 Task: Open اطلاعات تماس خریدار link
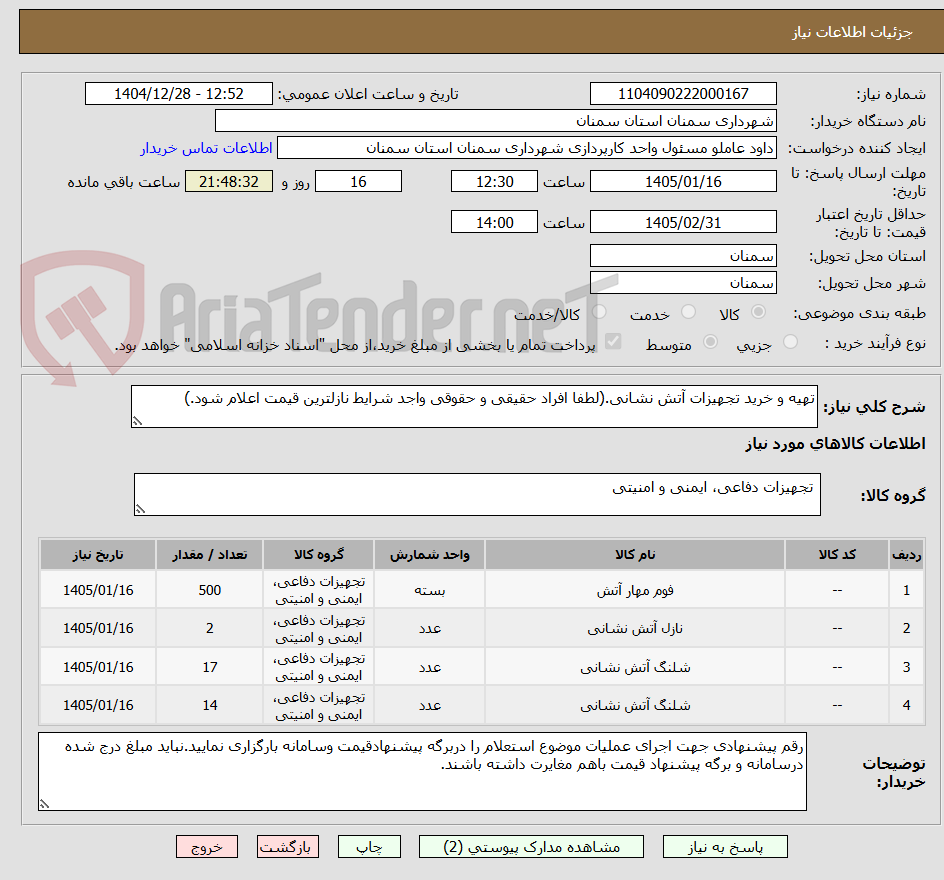point(206,148)
